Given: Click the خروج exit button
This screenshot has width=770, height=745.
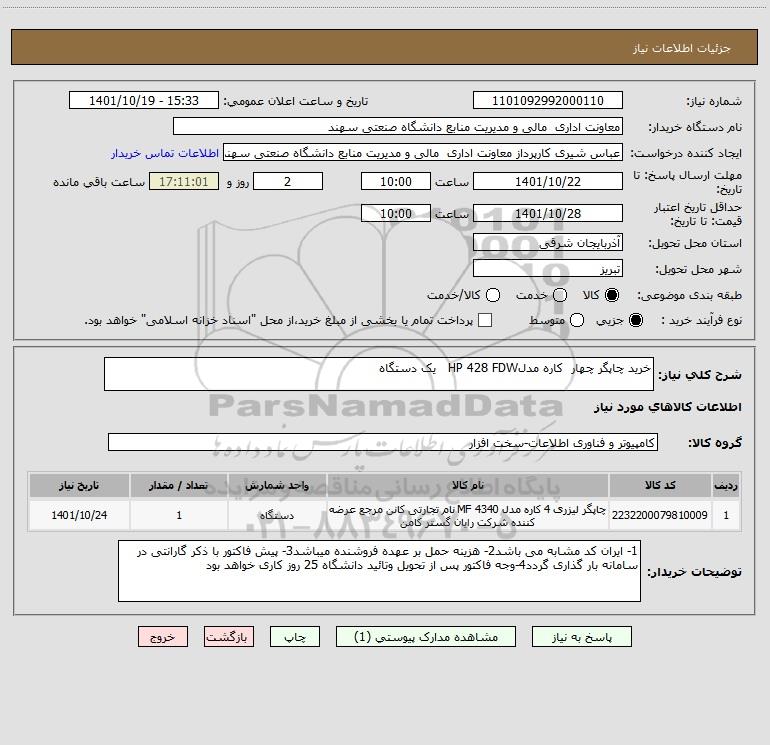Looking at the screenshot, I should [163, 637].
